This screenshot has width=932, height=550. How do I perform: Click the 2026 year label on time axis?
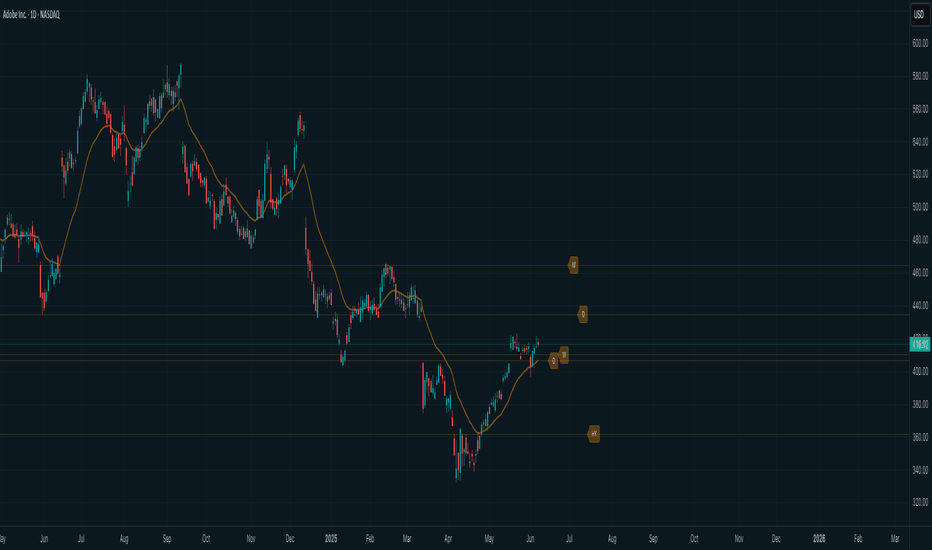[x=819, y=539]
